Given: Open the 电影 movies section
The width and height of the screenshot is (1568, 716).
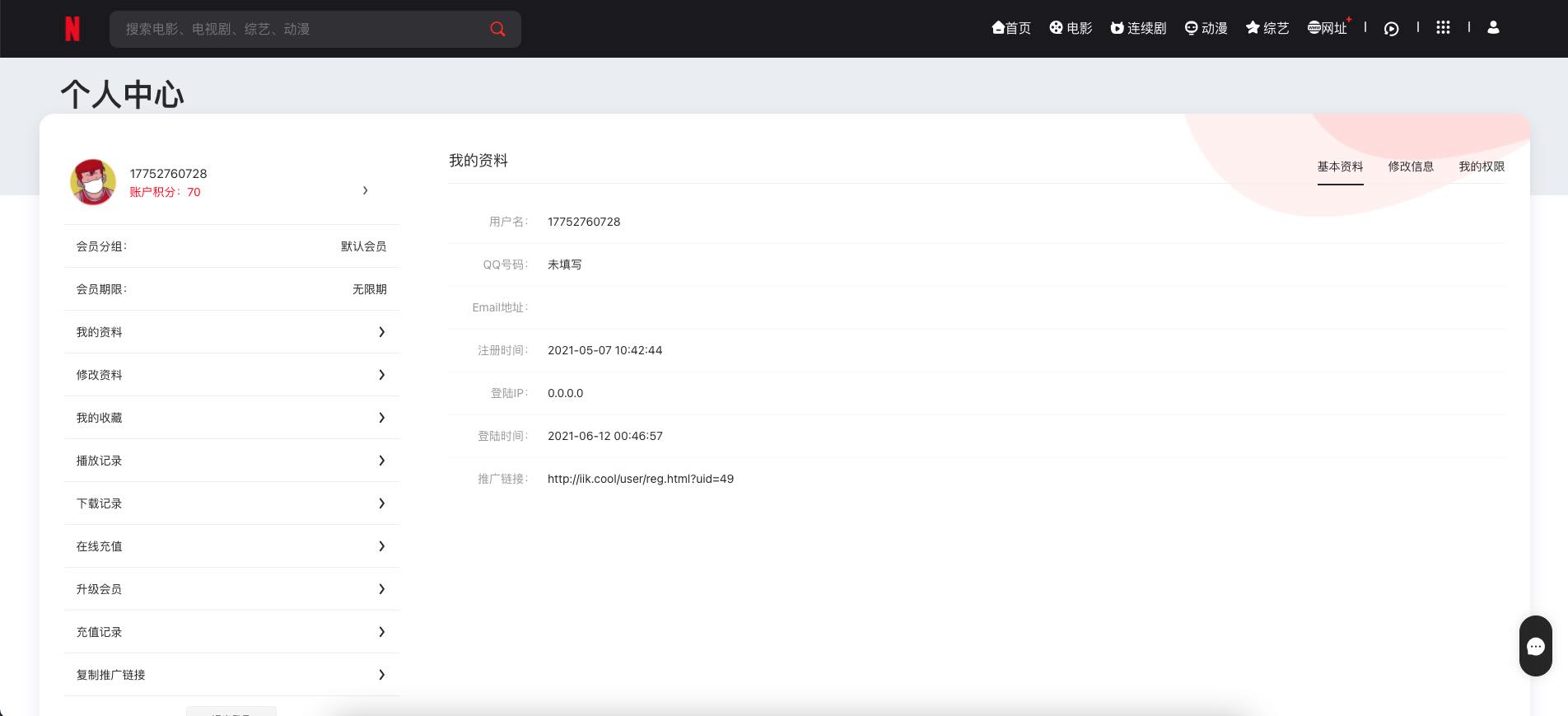Looking at the screenshot, I should (1071, 28).
